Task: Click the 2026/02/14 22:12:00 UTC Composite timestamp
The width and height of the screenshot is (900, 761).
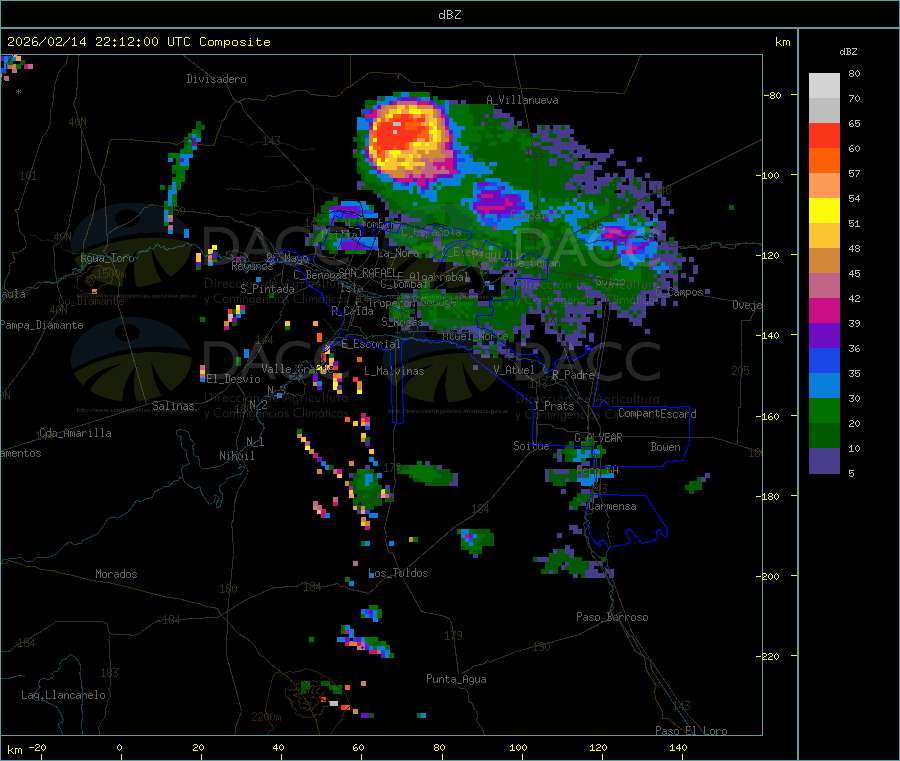Action: 138,42
